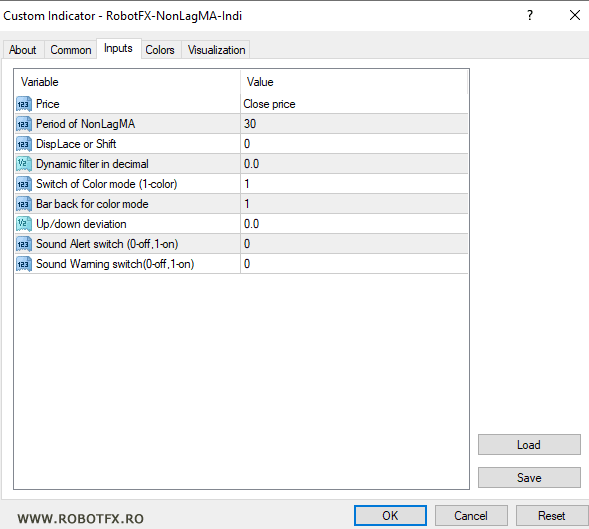This screenshot has width=589, height=529.
Task: Open the Close price value dropdown
Action: coord(354,104)
